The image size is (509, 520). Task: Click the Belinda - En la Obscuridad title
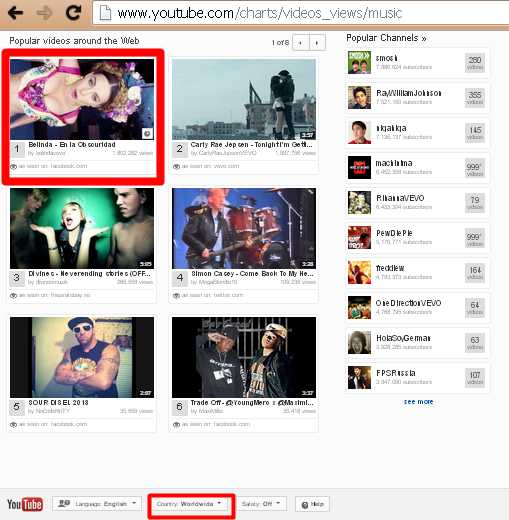click(x=72, y=145)
